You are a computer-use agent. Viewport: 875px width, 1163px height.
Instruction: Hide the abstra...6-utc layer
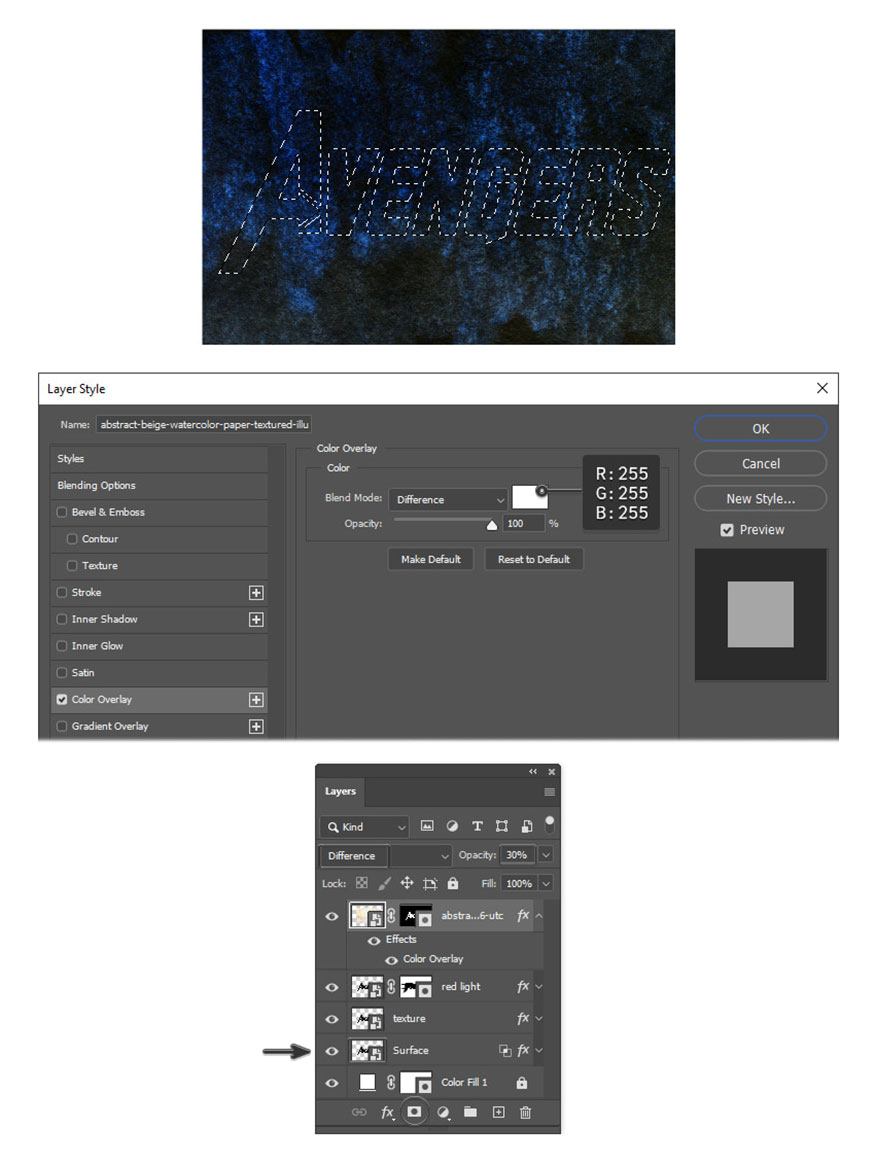pyautogui.click(x=331, y=916)
